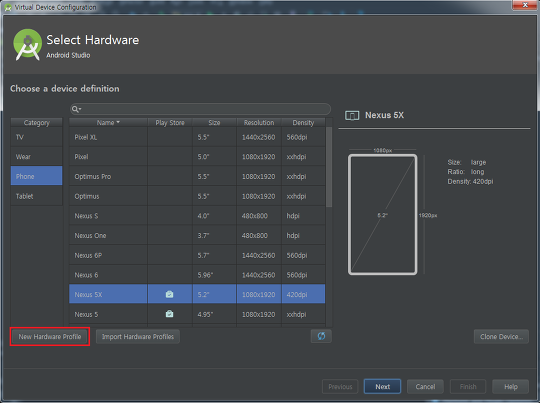Pick the Nexus 6 device name cell
The height and width of the screenshot is (403, 540).
[108, 275]
